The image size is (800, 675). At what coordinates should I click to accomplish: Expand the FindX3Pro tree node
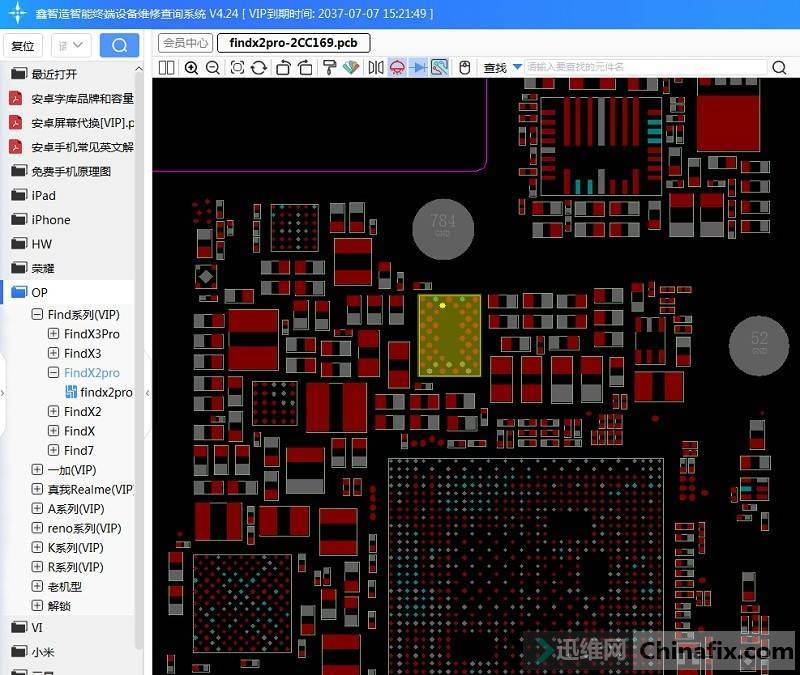tap(54, 334)
